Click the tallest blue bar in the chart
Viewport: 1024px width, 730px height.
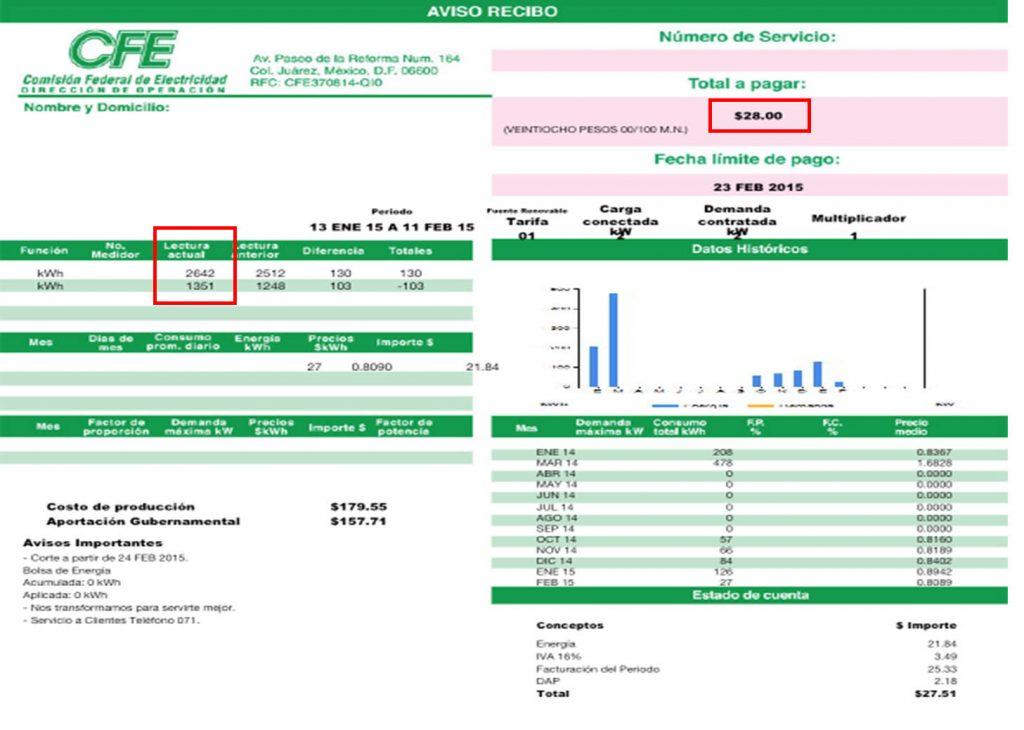[613, 340]
